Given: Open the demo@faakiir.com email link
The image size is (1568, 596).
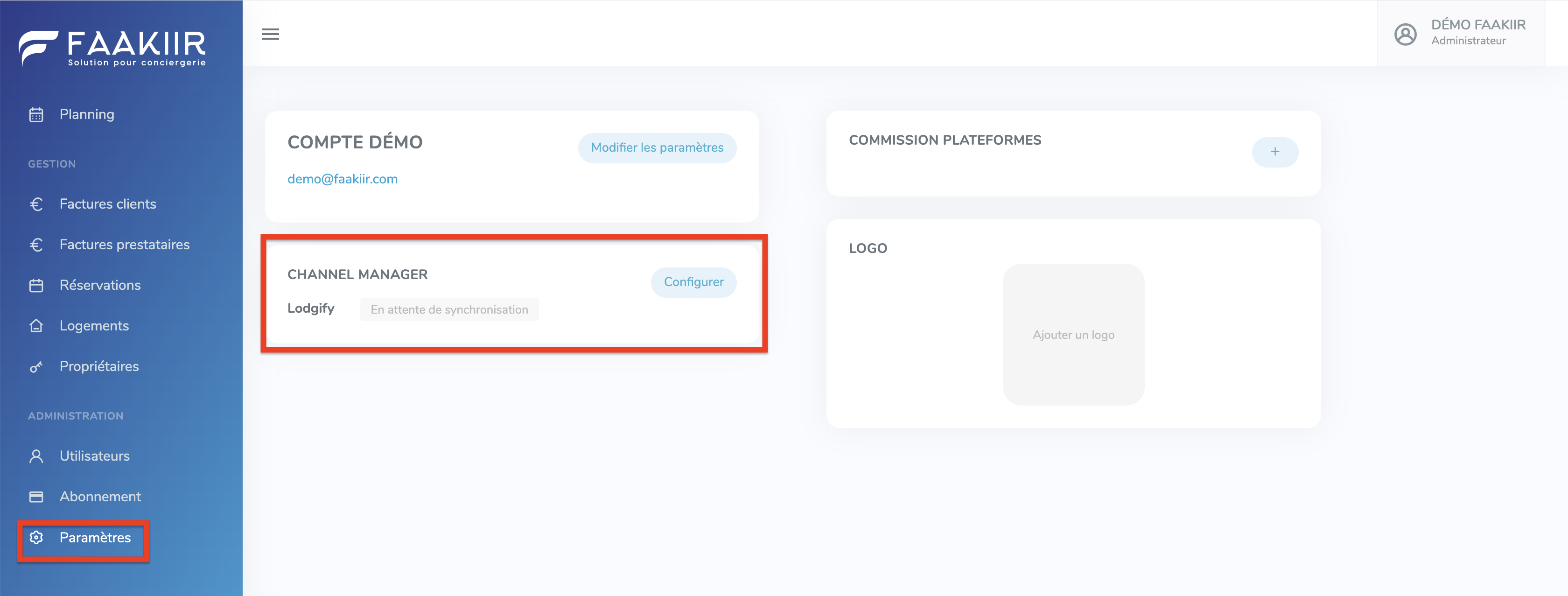Looking at the screenshot, I should coord(342,179).
